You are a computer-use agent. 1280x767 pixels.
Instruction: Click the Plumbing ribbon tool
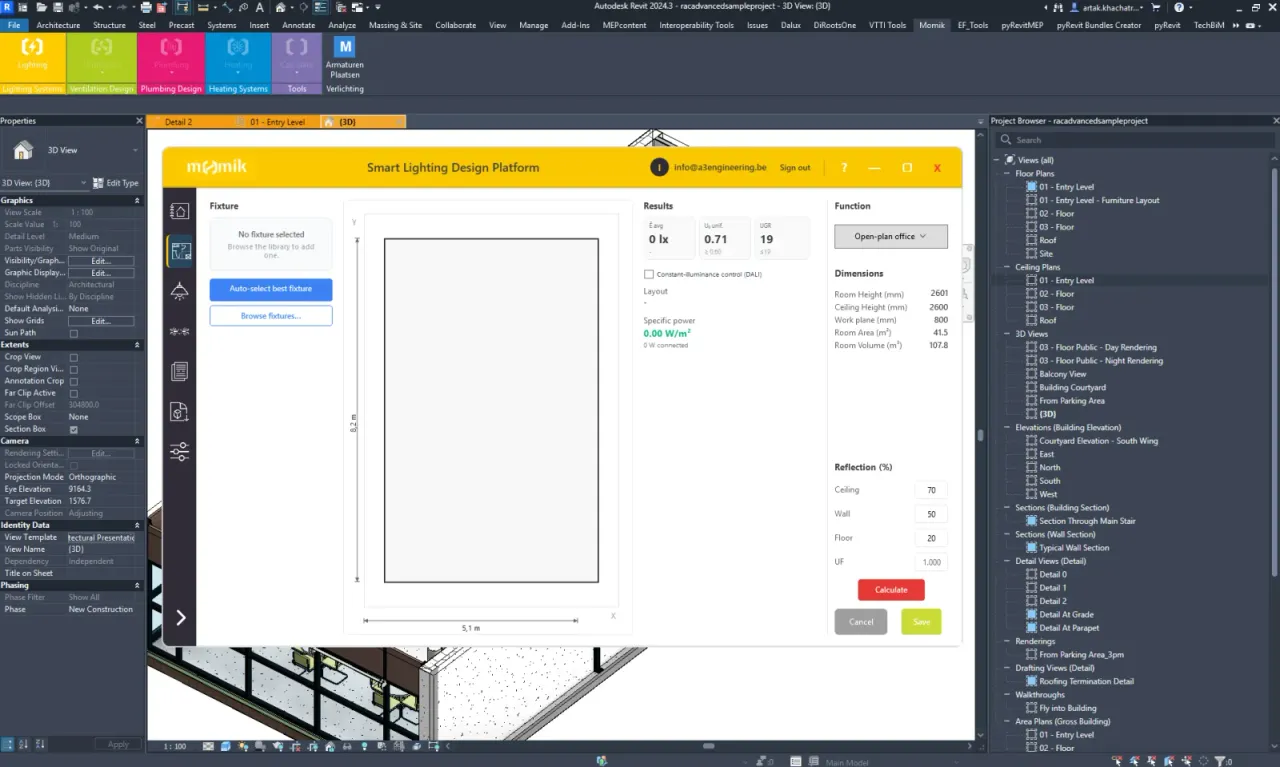point(171,58)
